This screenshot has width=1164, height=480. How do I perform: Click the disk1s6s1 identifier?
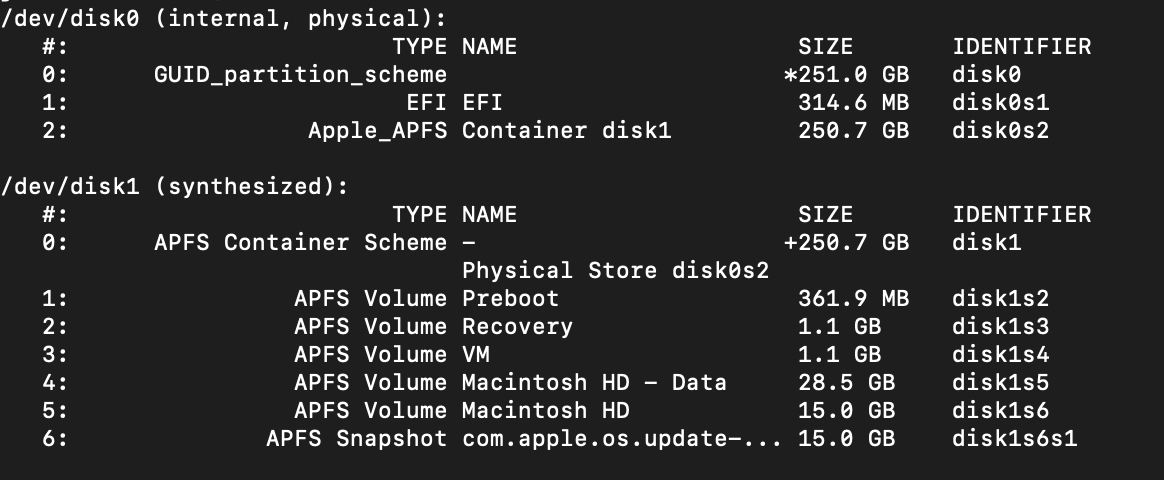tap(1014, 438)
